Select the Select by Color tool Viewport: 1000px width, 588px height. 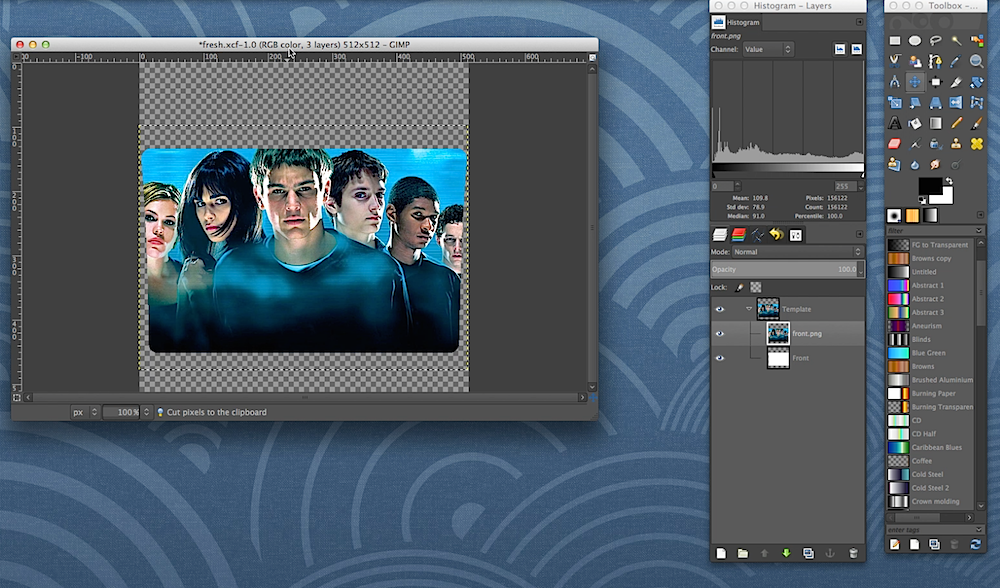coord(976,41)
